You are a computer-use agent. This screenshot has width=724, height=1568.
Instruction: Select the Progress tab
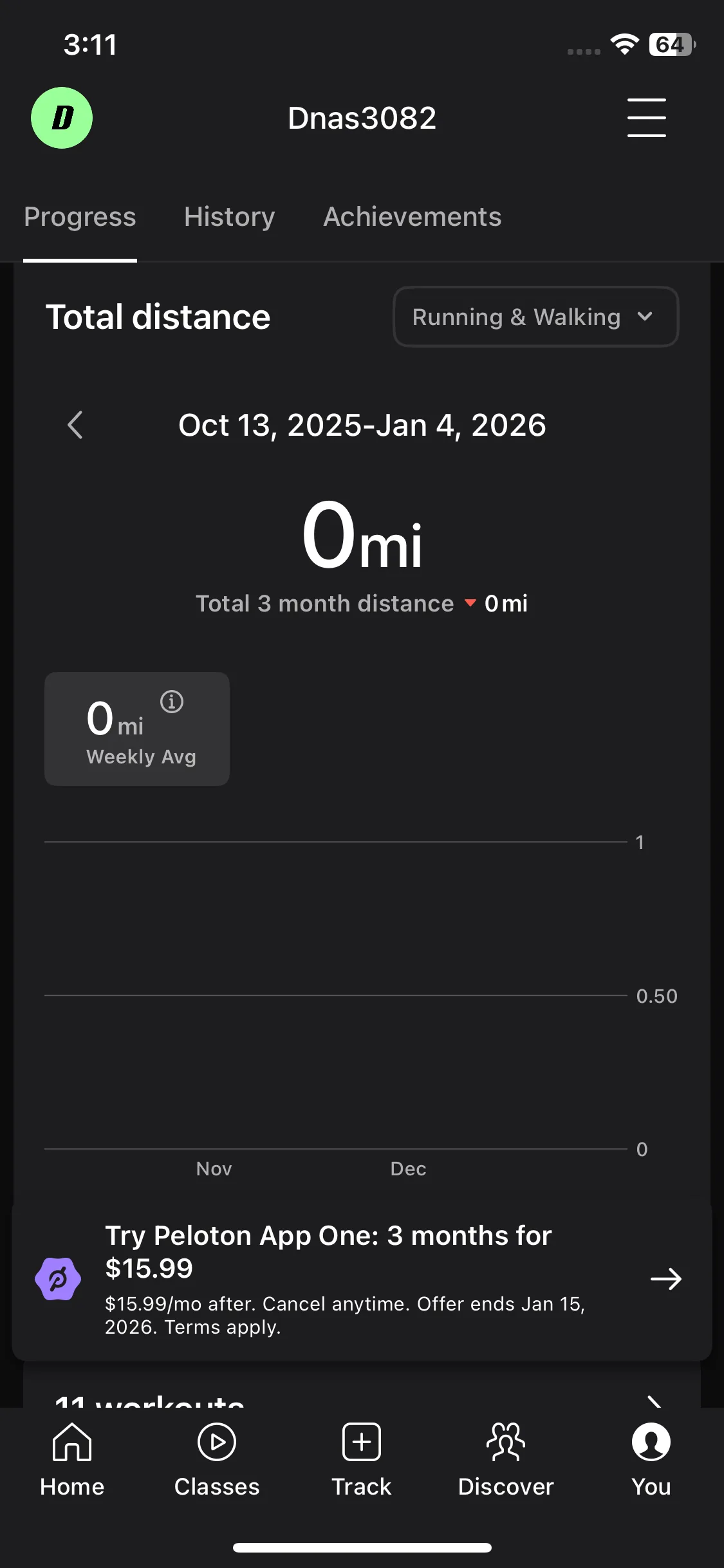80,217
